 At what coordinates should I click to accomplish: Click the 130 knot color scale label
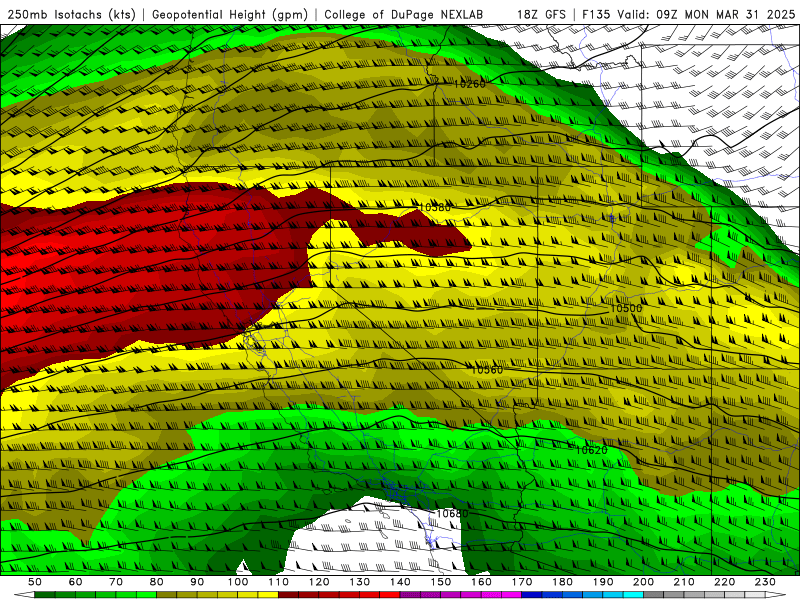360,582
